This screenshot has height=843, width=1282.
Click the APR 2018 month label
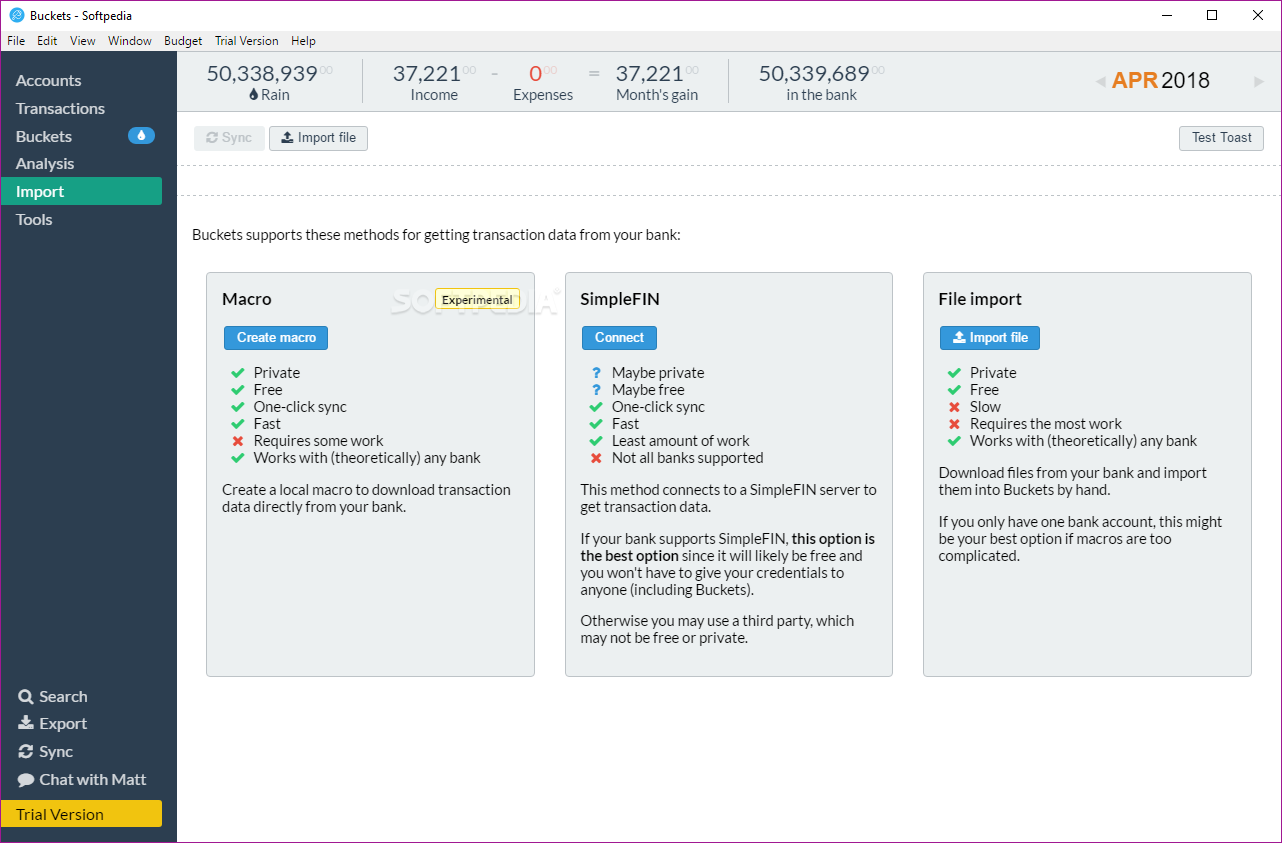tap(1161, 81)
